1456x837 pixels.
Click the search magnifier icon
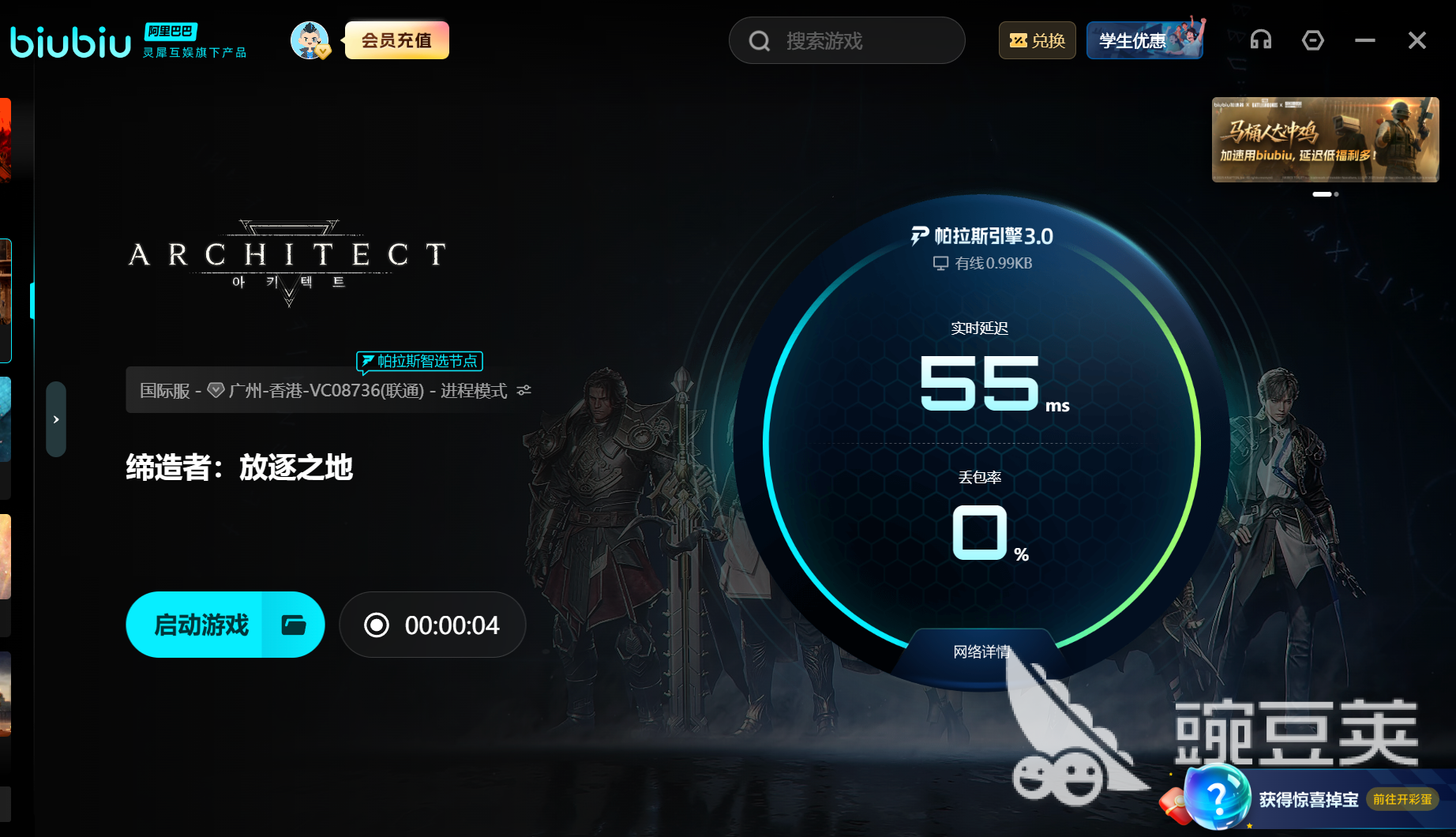click(759, 41)
